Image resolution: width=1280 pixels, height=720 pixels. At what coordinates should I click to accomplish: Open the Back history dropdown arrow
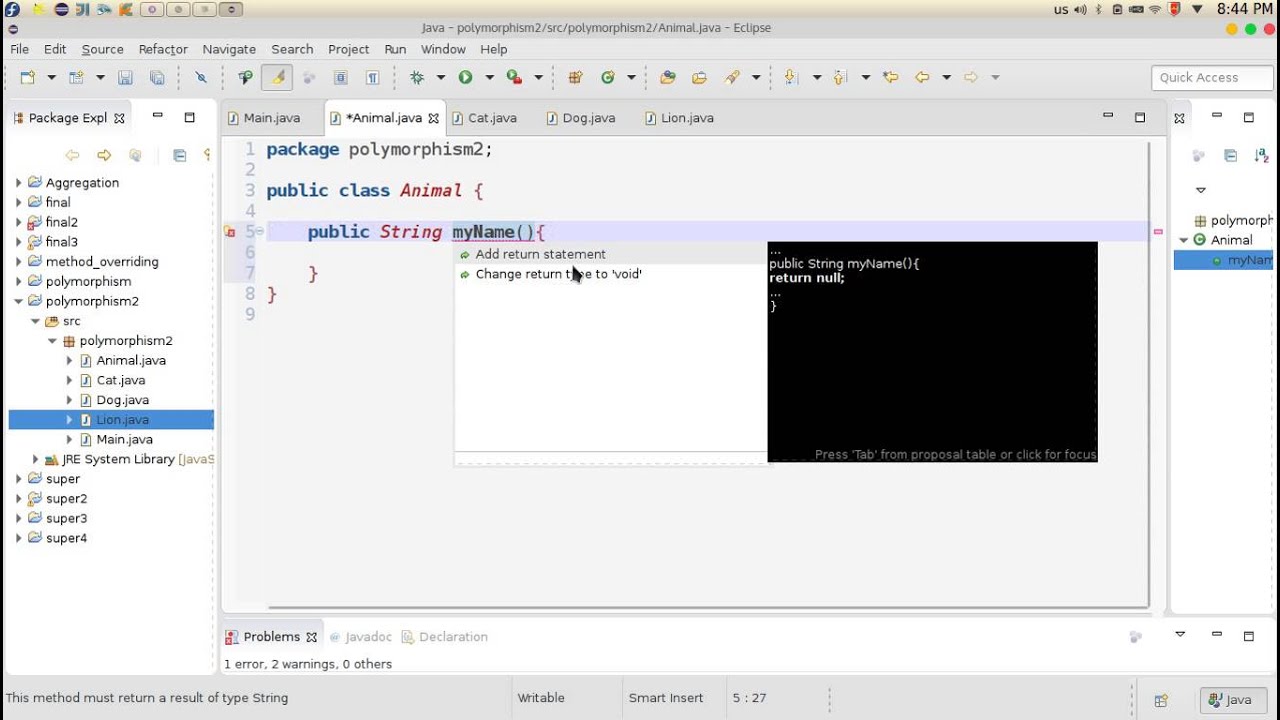click(946, 77)
